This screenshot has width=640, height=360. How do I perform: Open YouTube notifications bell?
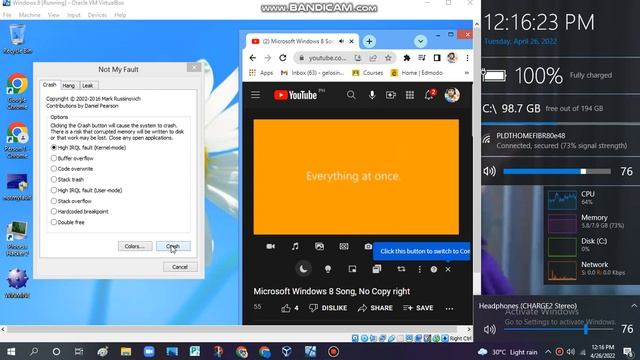click(x=429, y=95)
